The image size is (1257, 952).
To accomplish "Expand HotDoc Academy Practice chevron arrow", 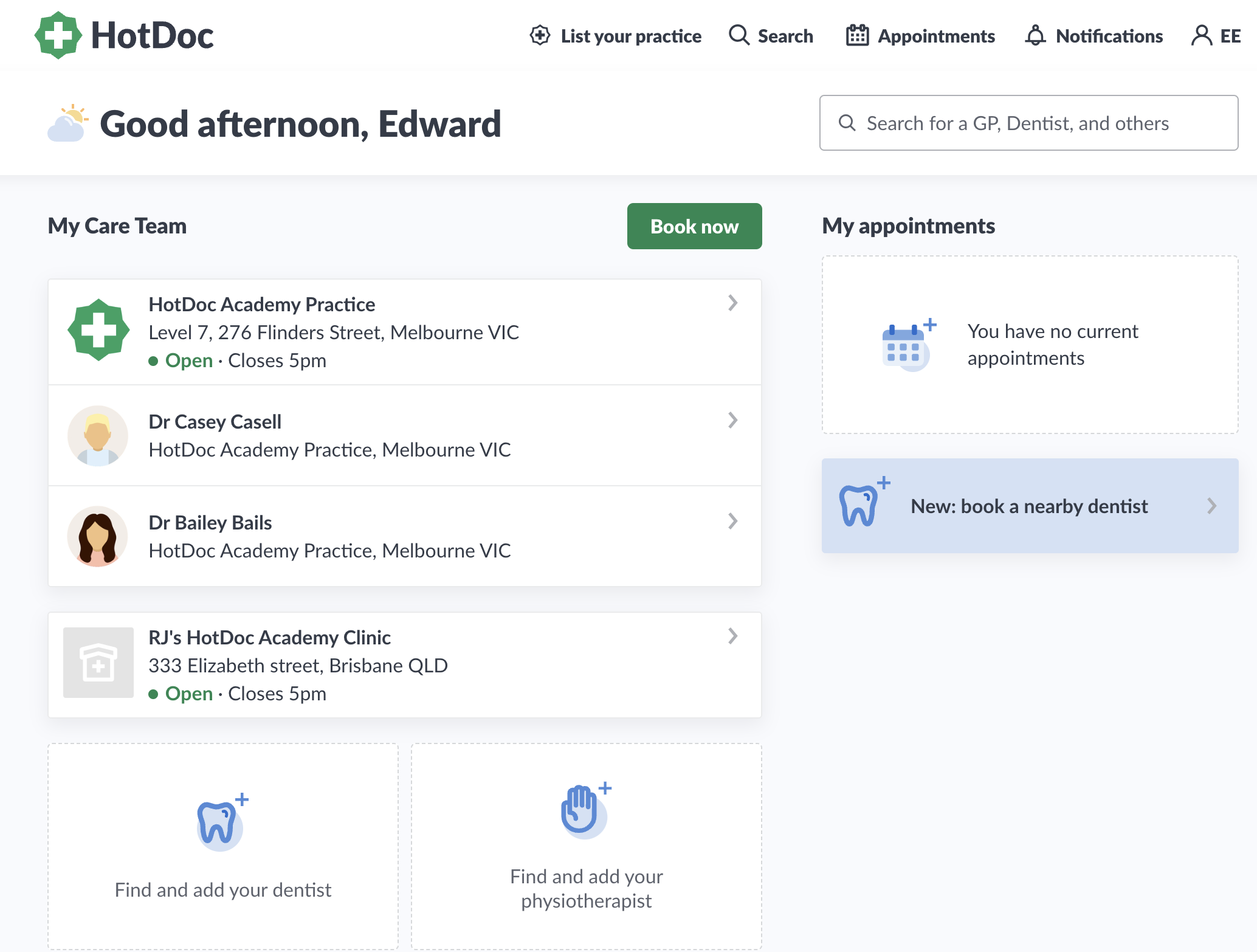I will click(x=732, y=303).
